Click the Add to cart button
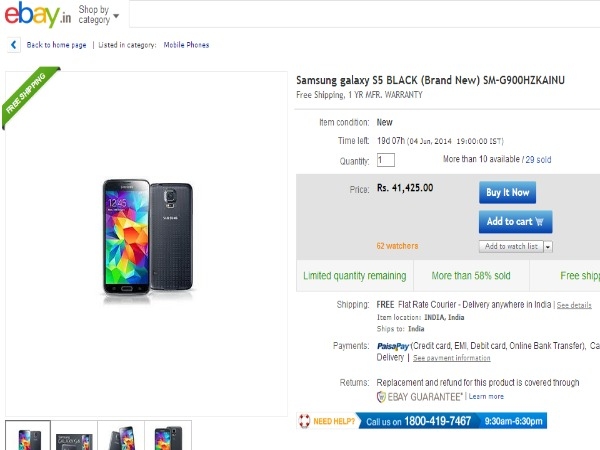This screenshot has height=450, width=600. (x=515, y=222)
